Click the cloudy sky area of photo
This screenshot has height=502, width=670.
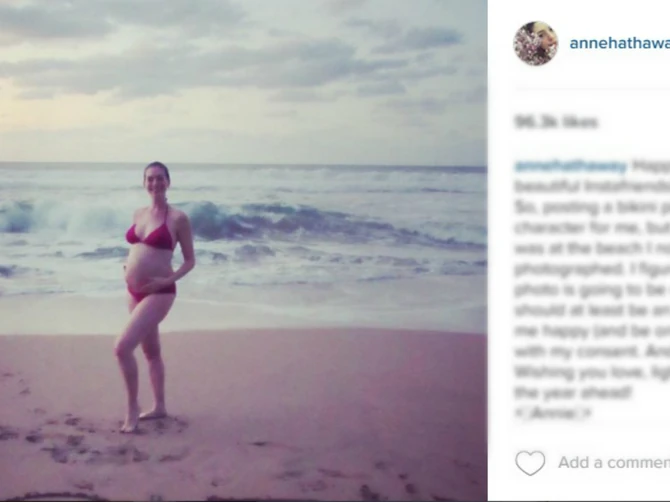(244, 77)
